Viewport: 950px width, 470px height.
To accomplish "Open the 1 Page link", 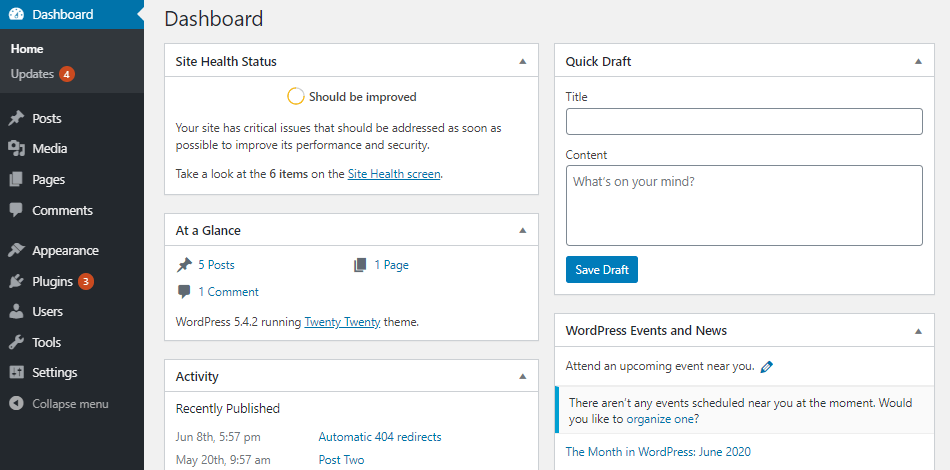I will 391,265.
